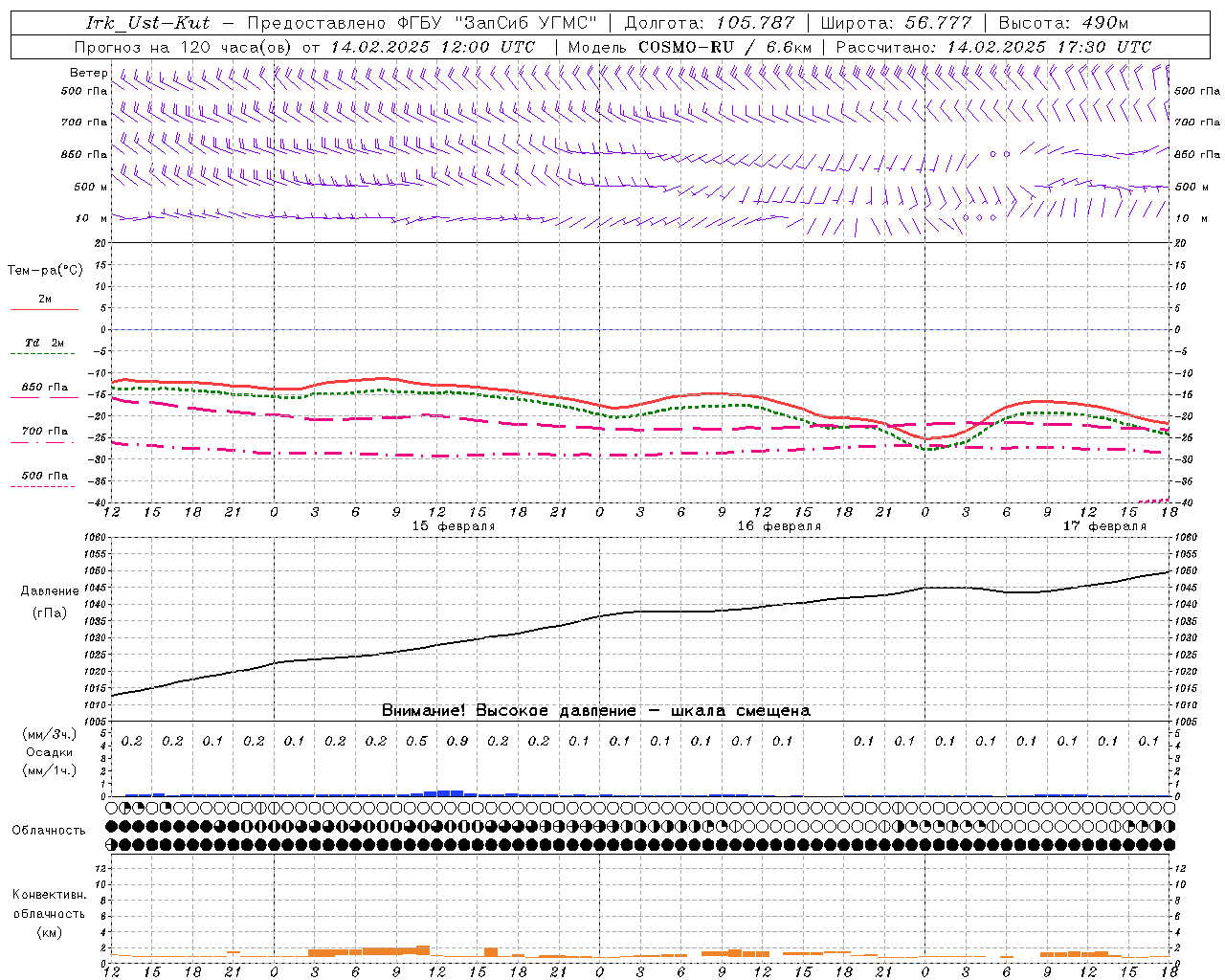Viewport: 1225px width, 980px height.
Task: Click the model name COSMO-RU / 6.6км
Action: [x=724, y=47]
